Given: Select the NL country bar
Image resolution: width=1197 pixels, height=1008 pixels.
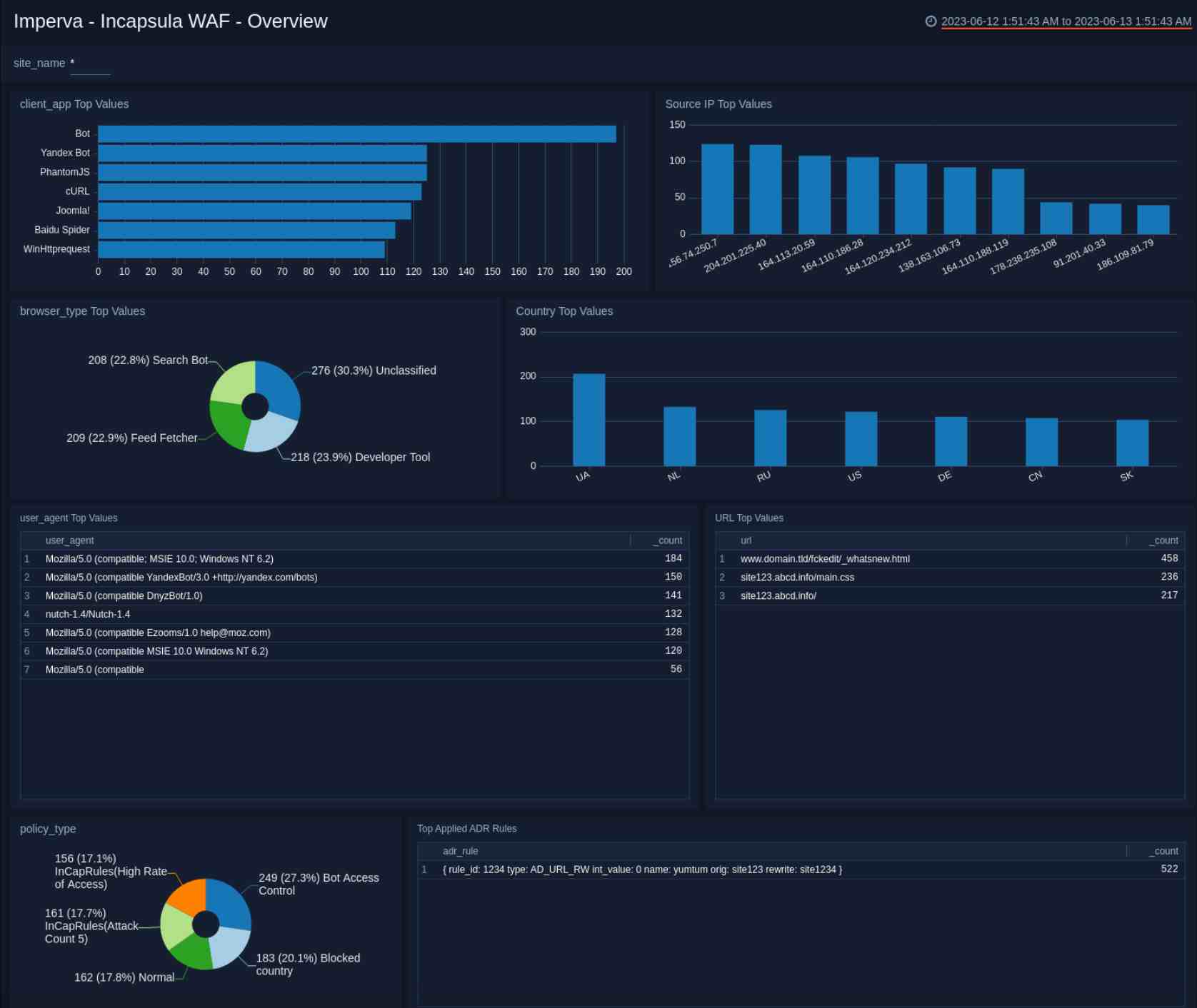Looking at the screenshot, I should point(678,435).
